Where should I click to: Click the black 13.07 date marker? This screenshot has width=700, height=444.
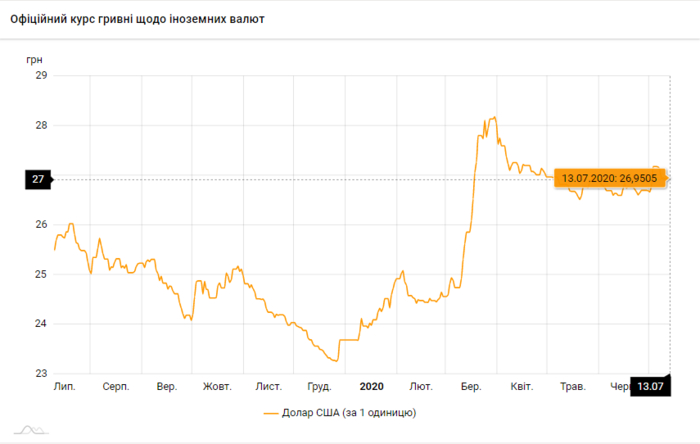(x=650, y=386)
